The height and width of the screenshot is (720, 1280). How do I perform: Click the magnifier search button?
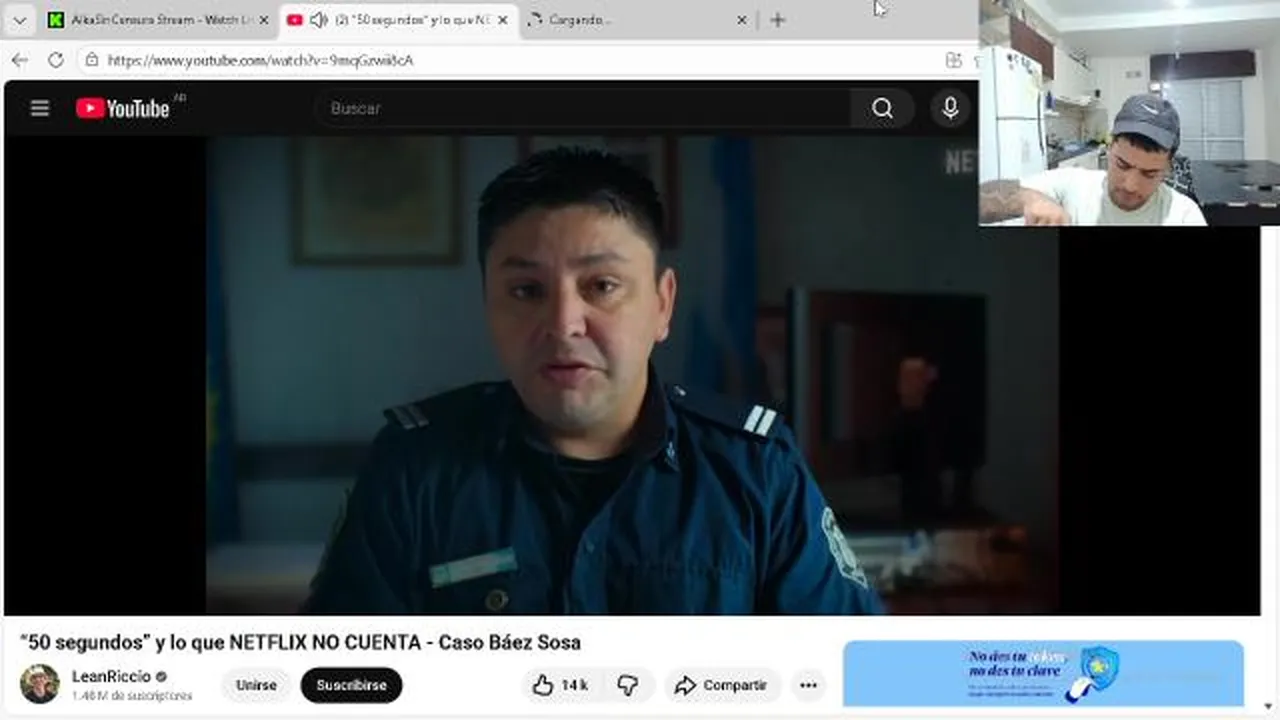coord(882,108)
